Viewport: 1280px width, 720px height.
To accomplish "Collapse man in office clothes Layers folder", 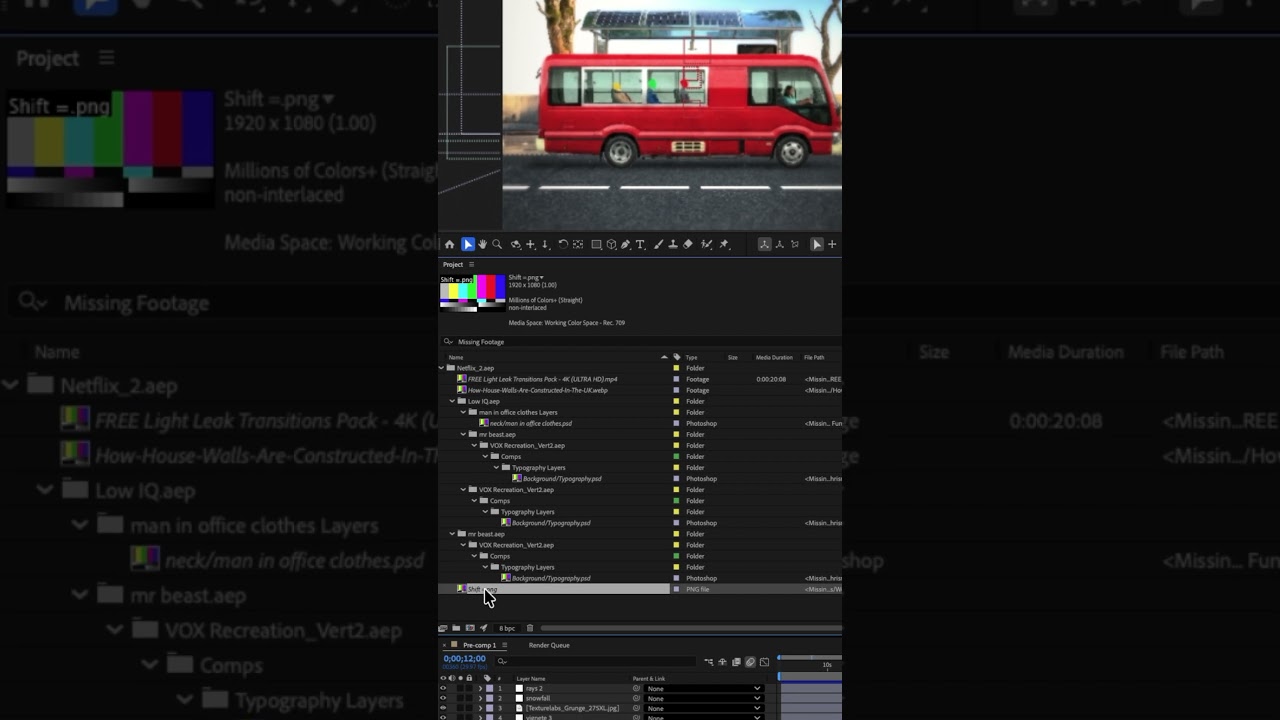I will pos(463,412).
